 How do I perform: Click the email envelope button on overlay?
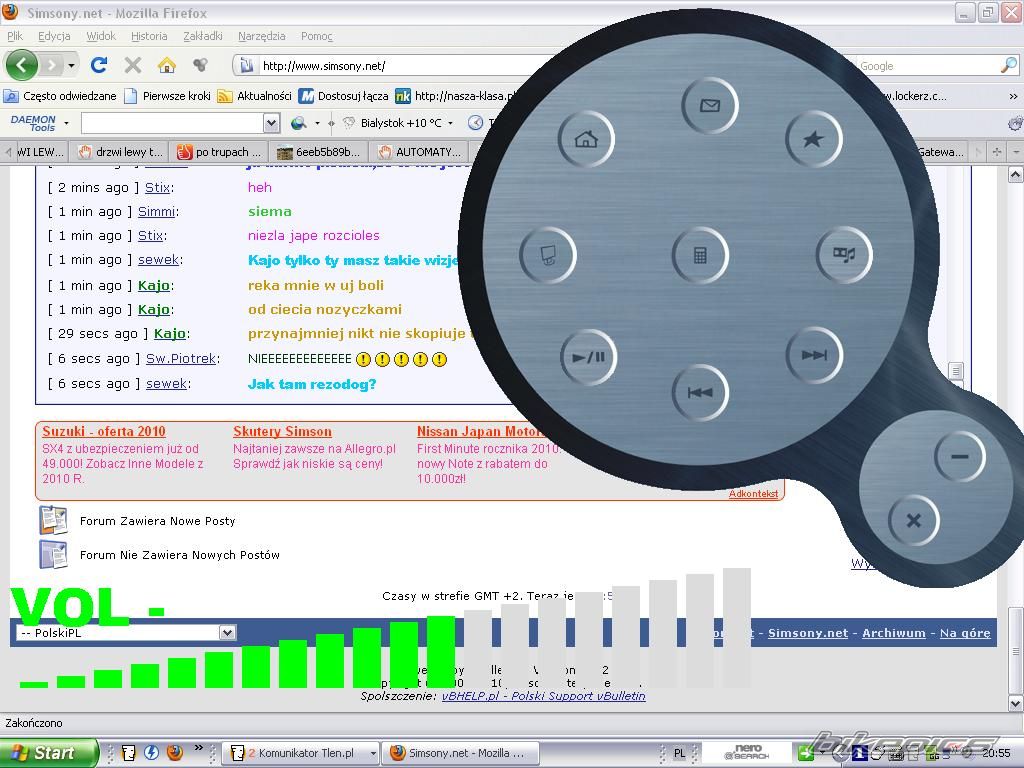pyautogui.click(x=710, y=105)
